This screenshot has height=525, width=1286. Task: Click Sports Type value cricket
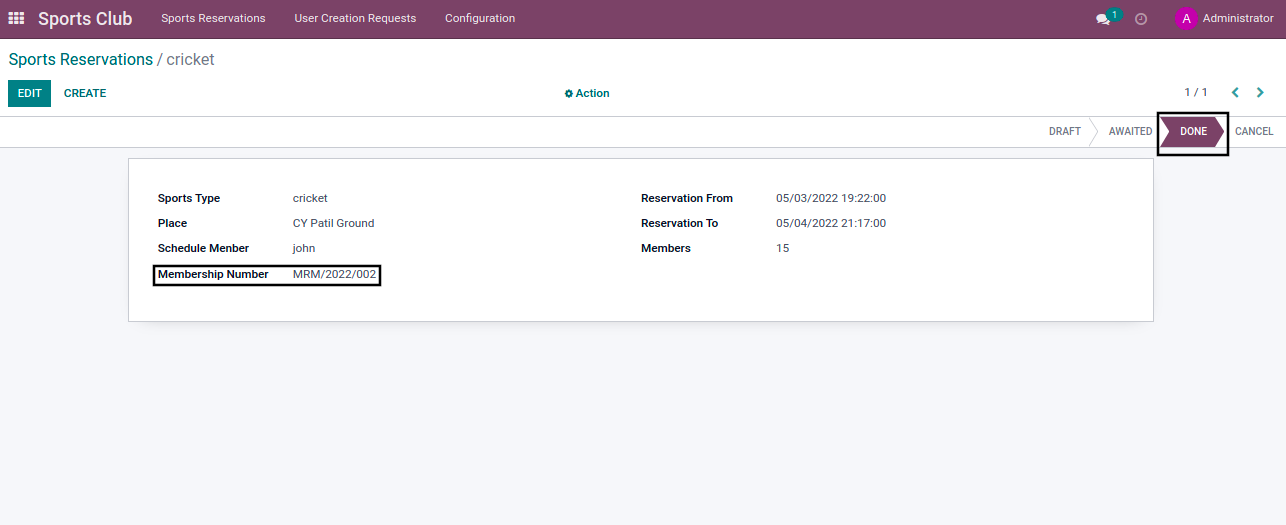tap(310, 198)
